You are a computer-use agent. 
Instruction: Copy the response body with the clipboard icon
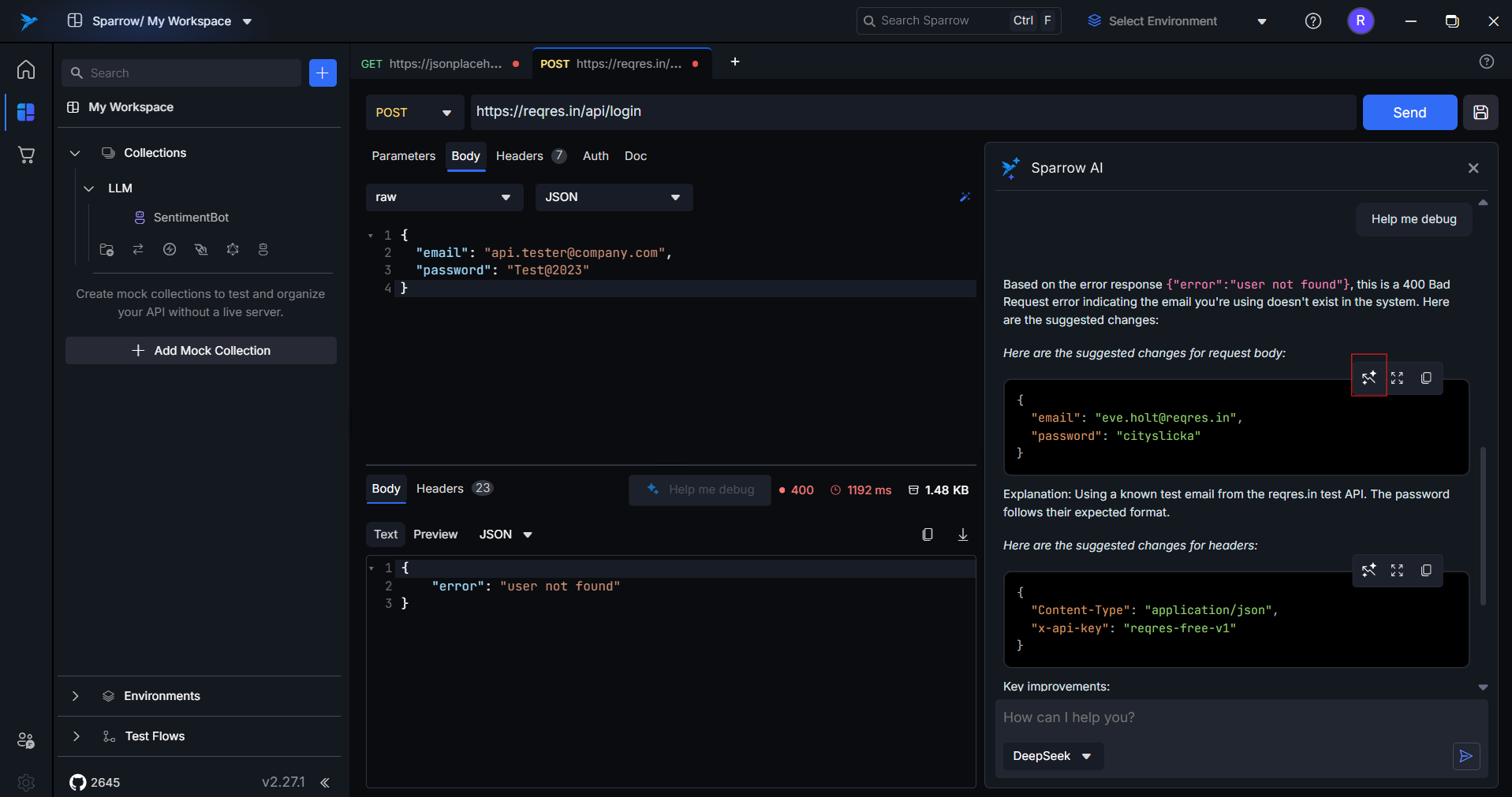[x=928, y=534]
